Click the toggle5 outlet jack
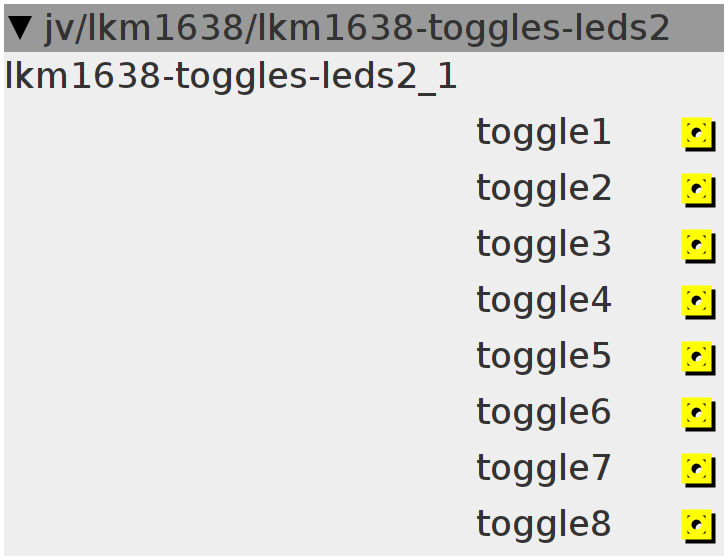The height and width of the screenshot is (560, 728). pyautogui.click(x=698, y=358)
